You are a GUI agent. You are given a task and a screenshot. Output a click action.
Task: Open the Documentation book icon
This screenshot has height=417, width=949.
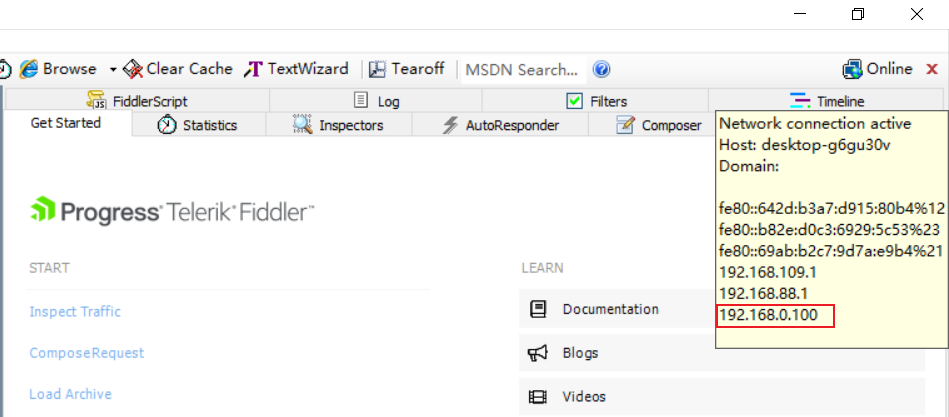click(537, 309)
